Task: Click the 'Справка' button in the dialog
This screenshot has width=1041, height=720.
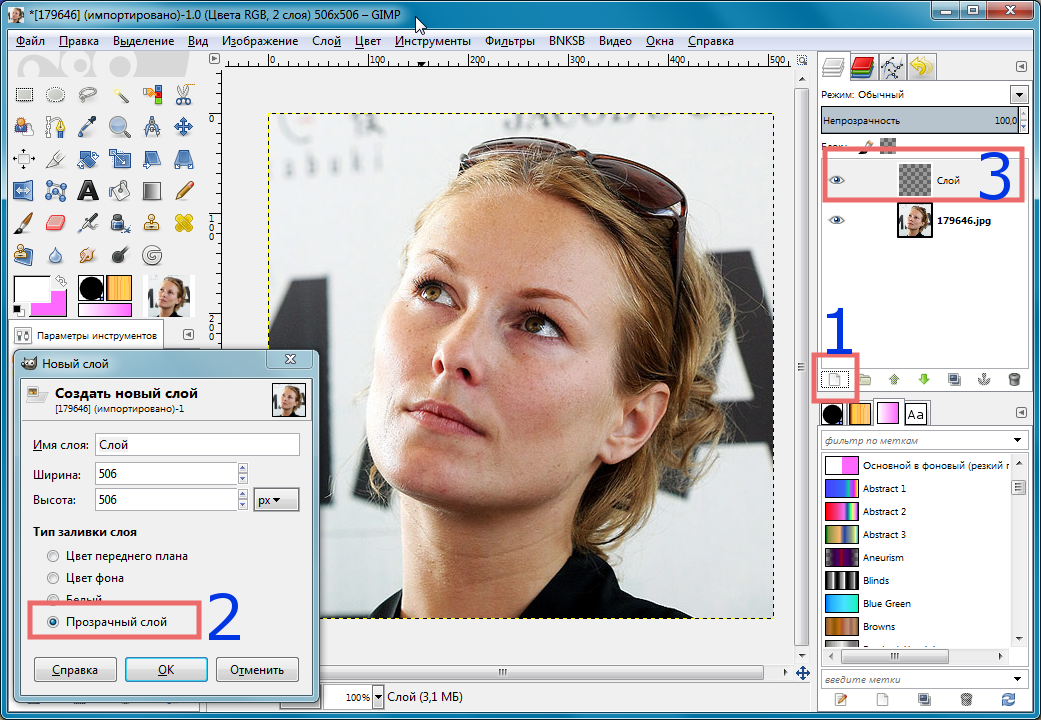Action: click(75, 670)
